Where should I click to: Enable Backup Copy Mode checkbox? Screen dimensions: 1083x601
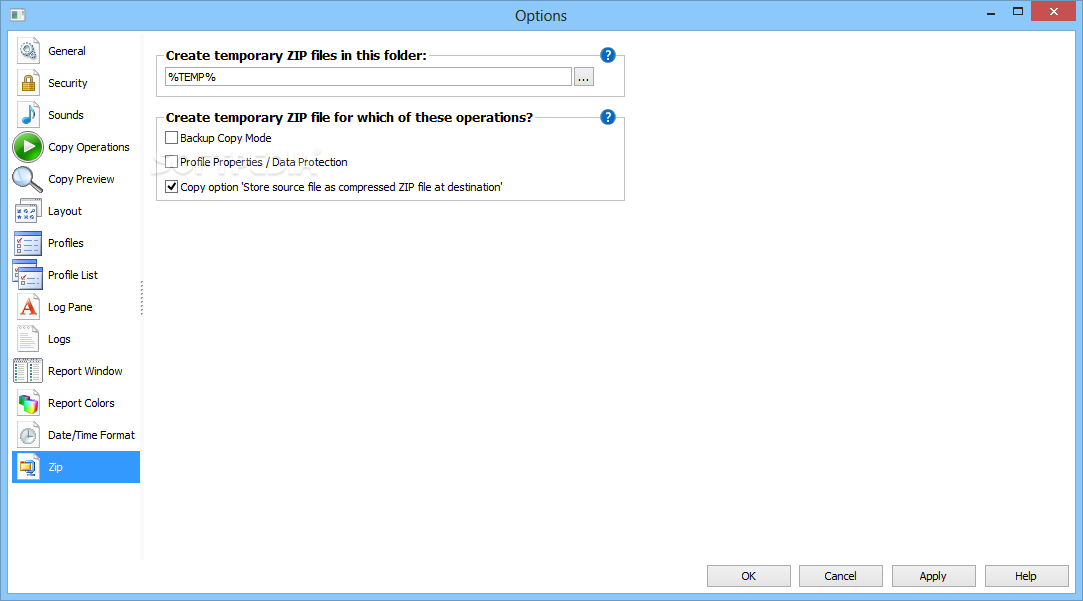point(172,138)
